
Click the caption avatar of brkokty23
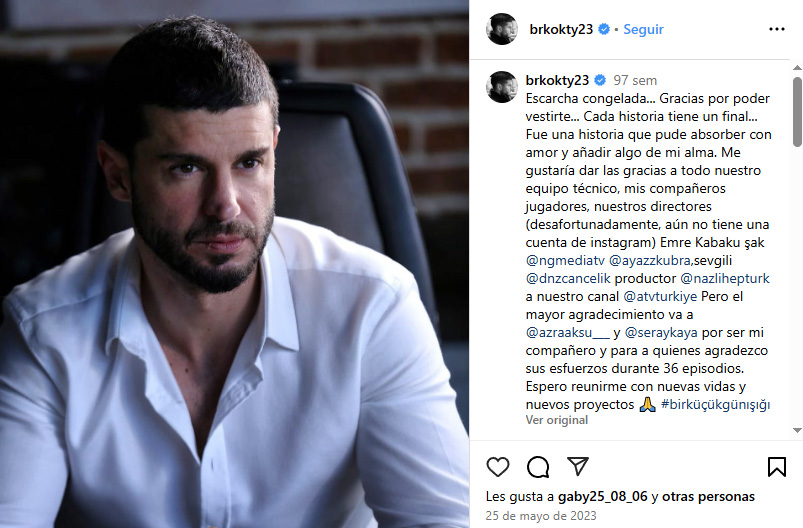pos(501,87)
